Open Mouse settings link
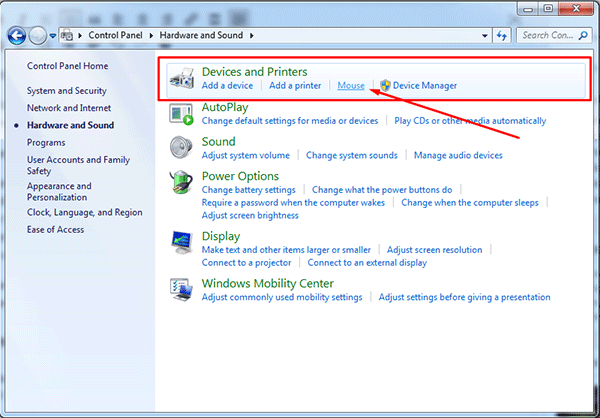 pyautogui.click(x=351, y=85)
